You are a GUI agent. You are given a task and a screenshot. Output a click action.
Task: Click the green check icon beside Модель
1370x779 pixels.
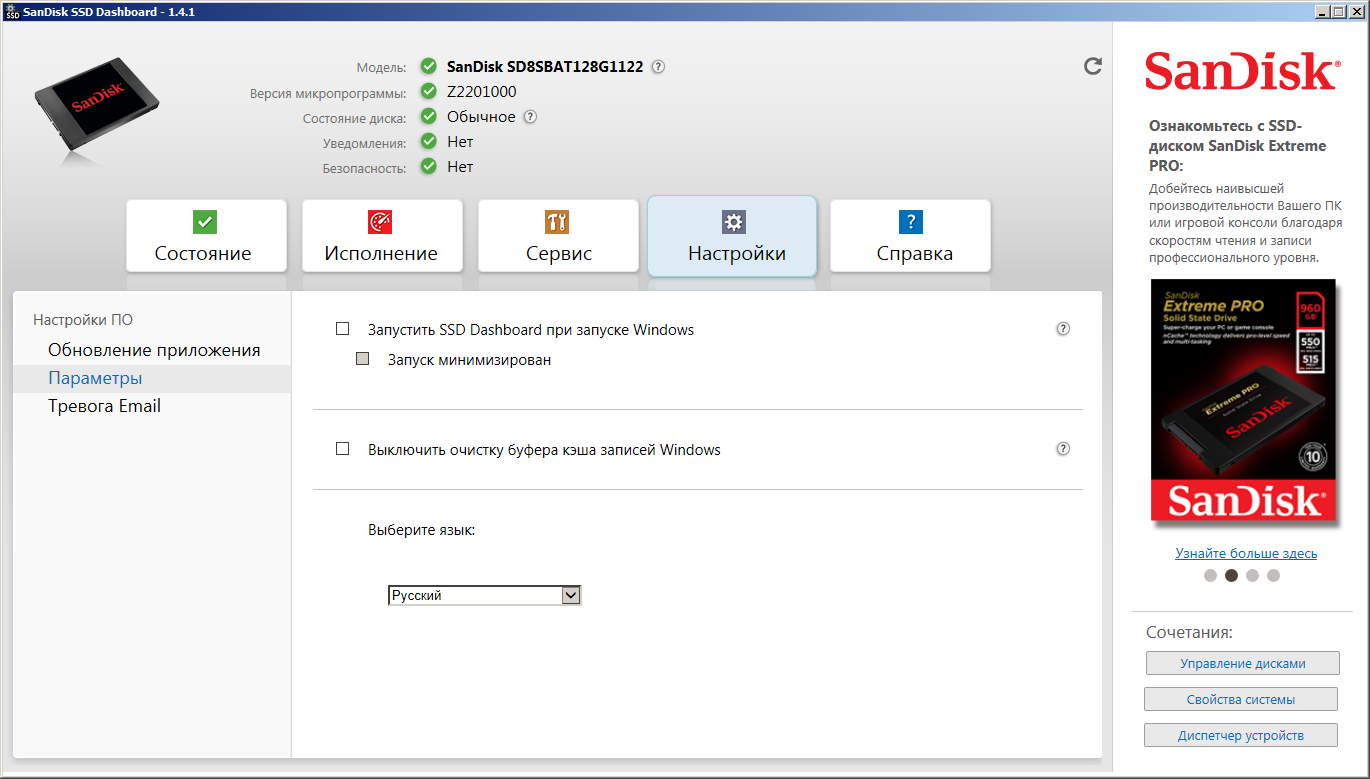429,67
